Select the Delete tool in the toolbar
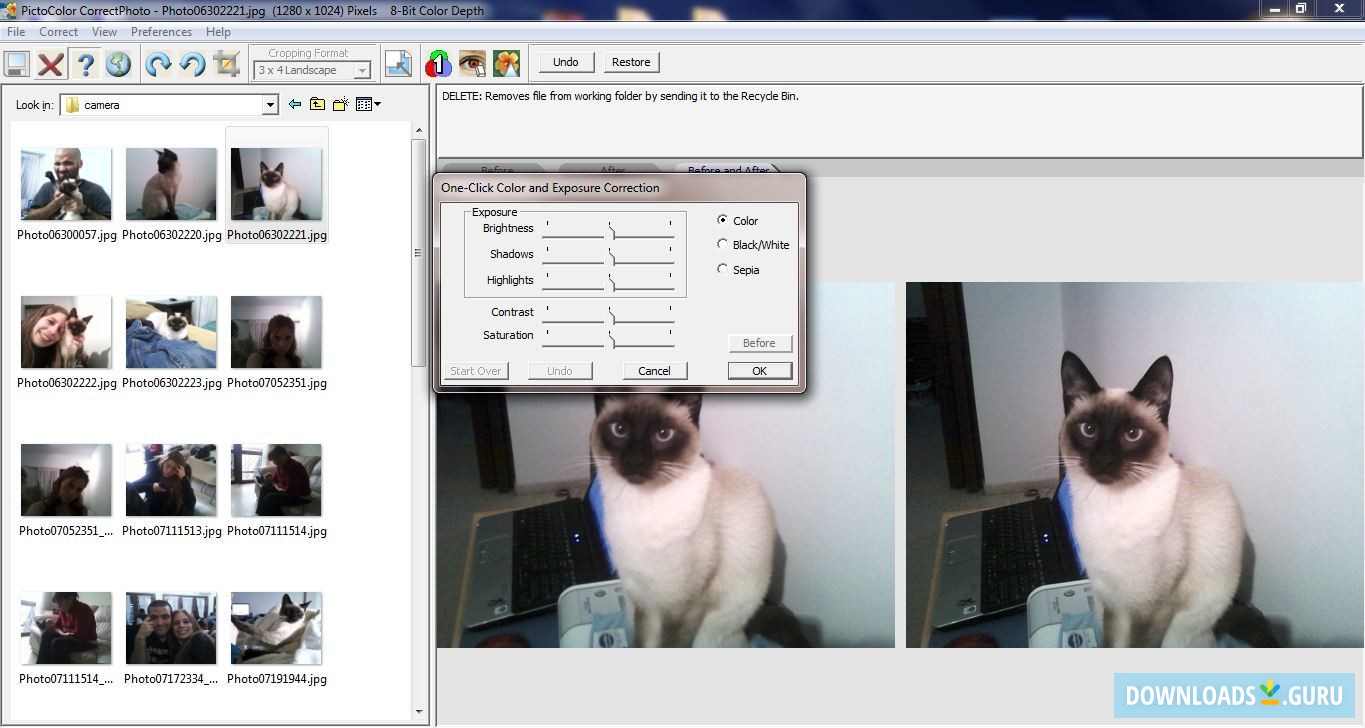Screen dimensions: 1365x728 click(x=50, y=64)
